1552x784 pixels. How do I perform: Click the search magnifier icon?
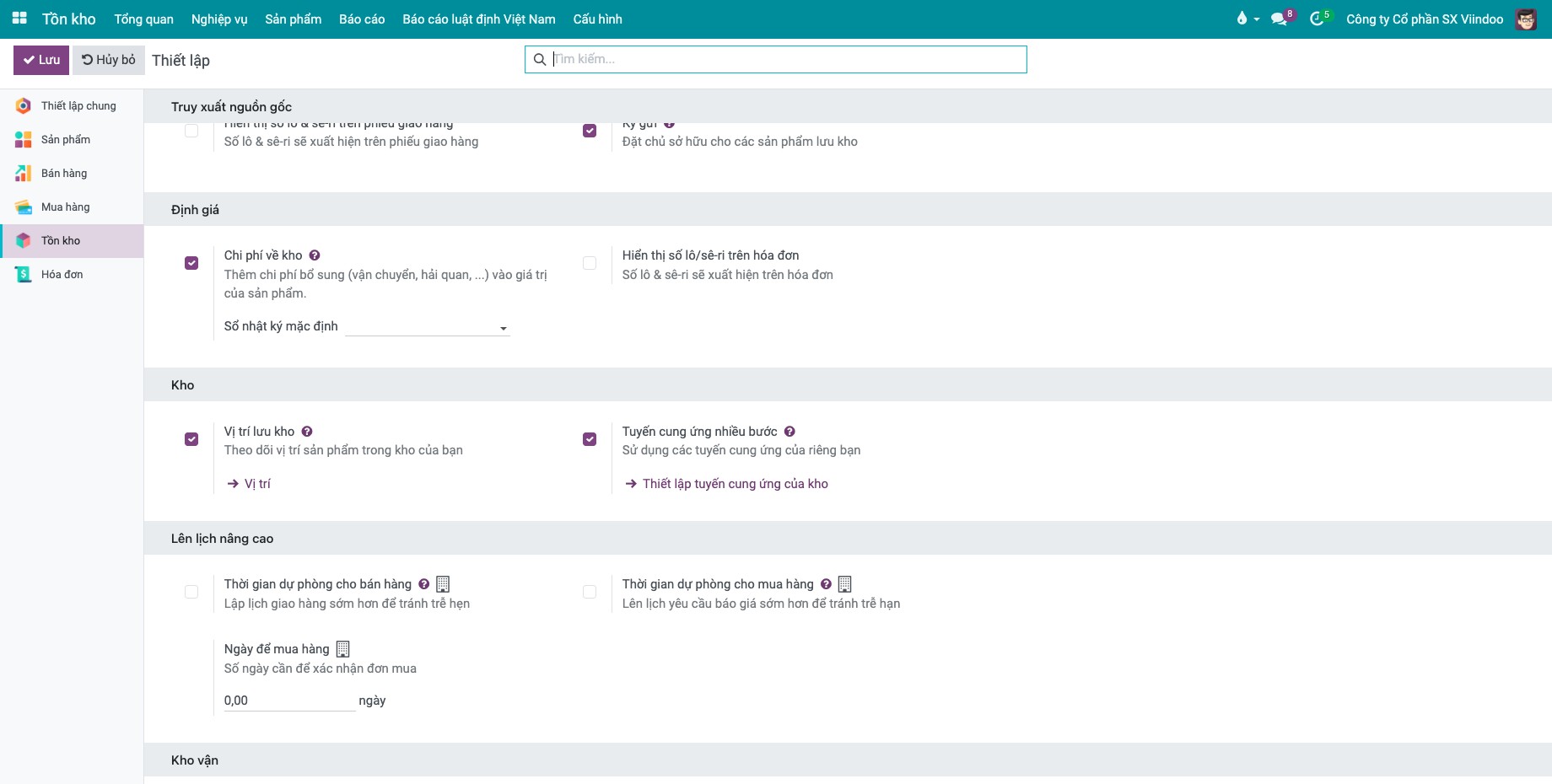(x=540, y=59)
